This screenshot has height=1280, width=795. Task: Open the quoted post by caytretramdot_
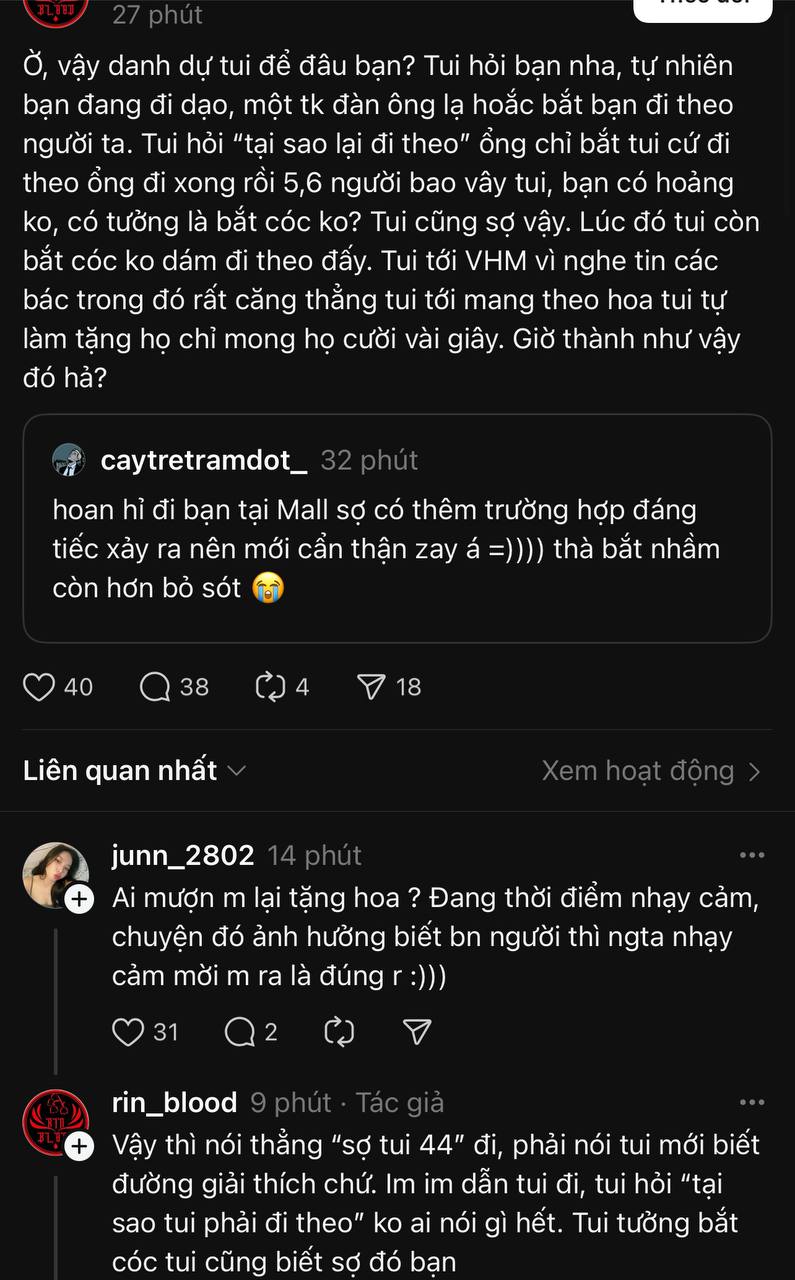(397, 540)
